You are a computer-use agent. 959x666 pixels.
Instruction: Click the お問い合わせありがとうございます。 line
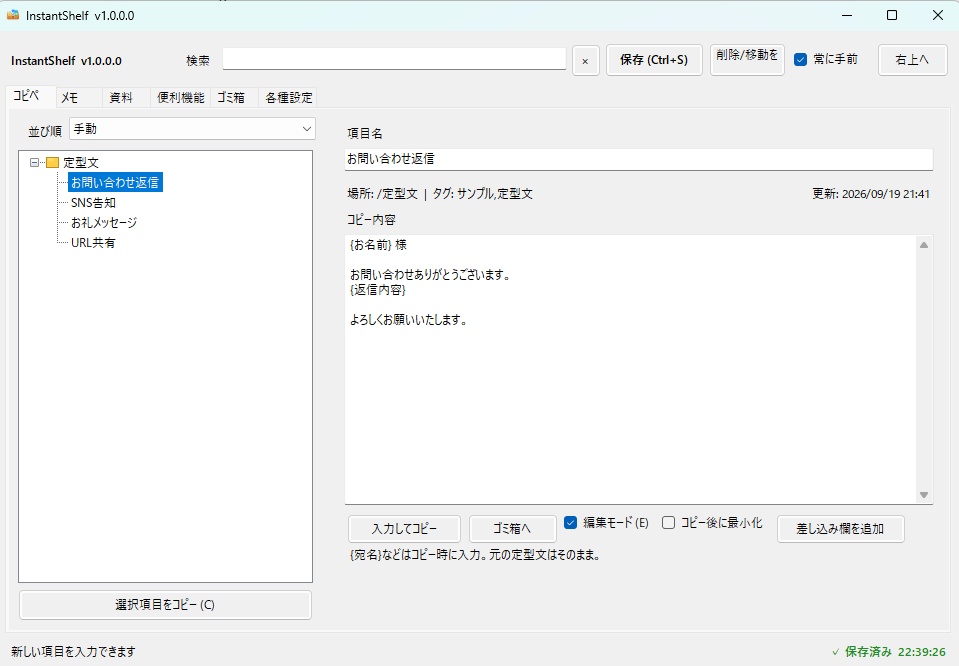tap(431, 275)
